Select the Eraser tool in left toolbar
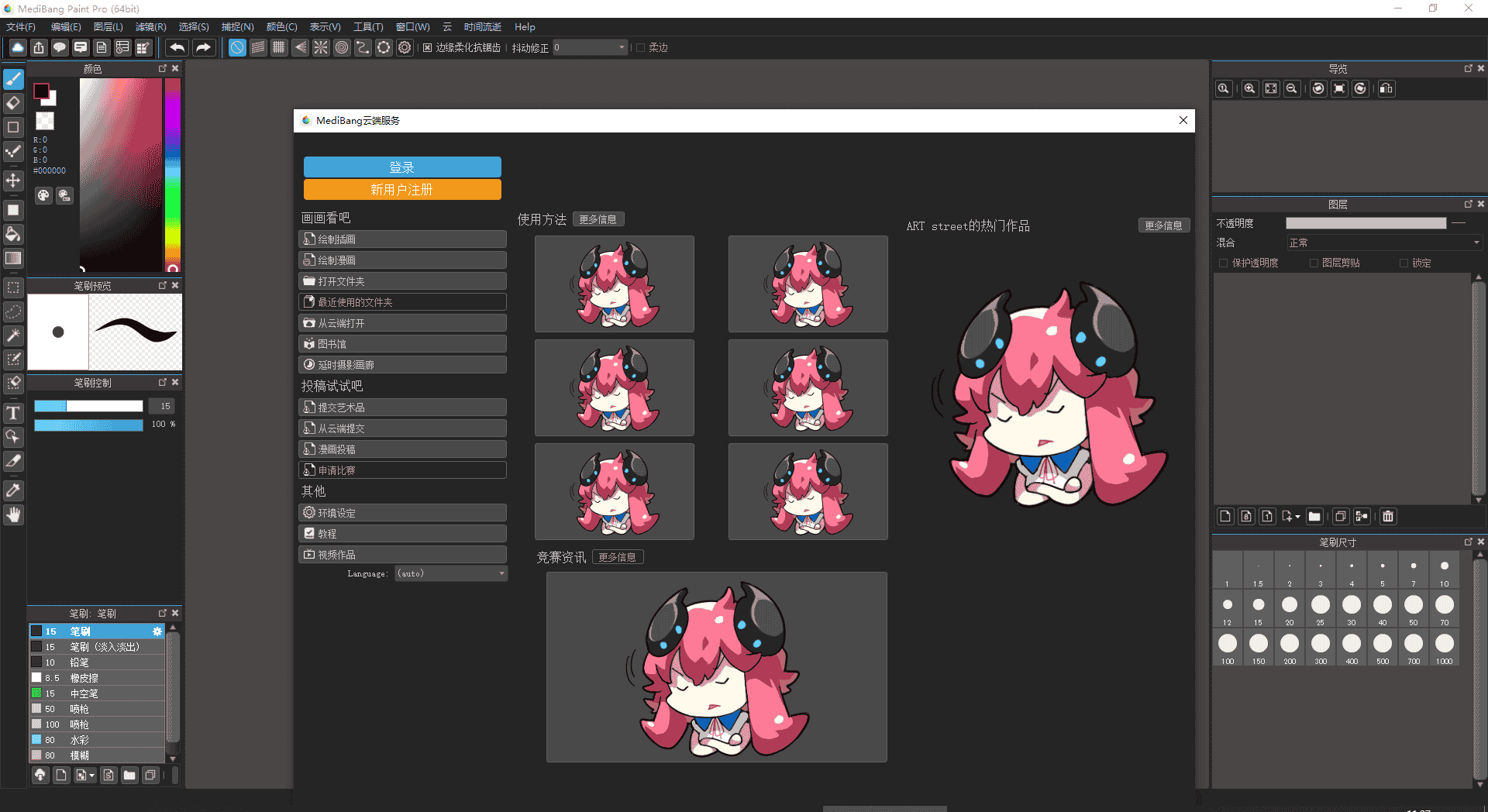The width and height of the screenshot is (1488, 812). tap(13, 103)
